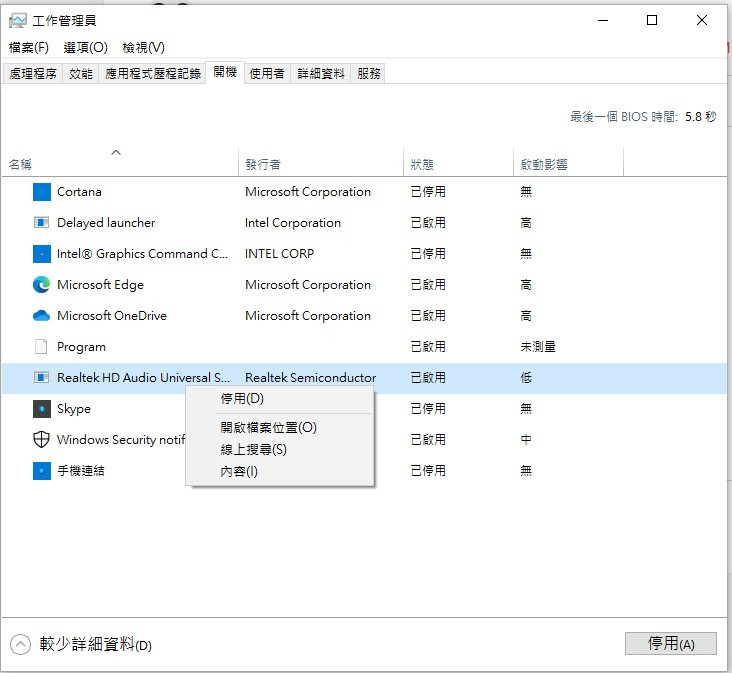Image resolution: width=732 pixels, height=673 pixels.
Task: Click the Microsoft OneDrive cloud icon
Action: (42, 316)
